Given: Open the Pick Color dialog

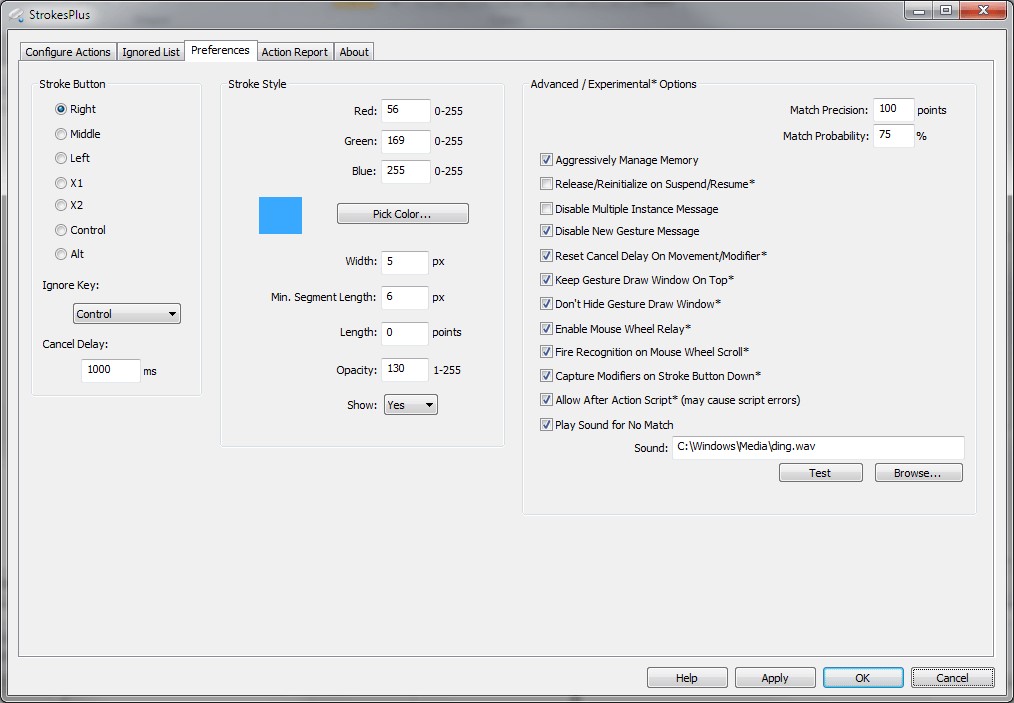Looking at the screenshot, I should coord(402,214).
